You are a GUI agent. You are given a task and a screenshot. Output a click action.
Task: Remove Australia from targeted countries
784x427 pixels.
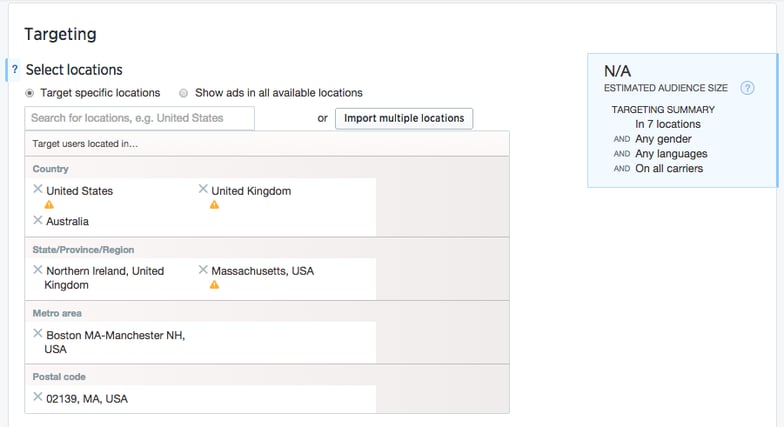[38, 220]
